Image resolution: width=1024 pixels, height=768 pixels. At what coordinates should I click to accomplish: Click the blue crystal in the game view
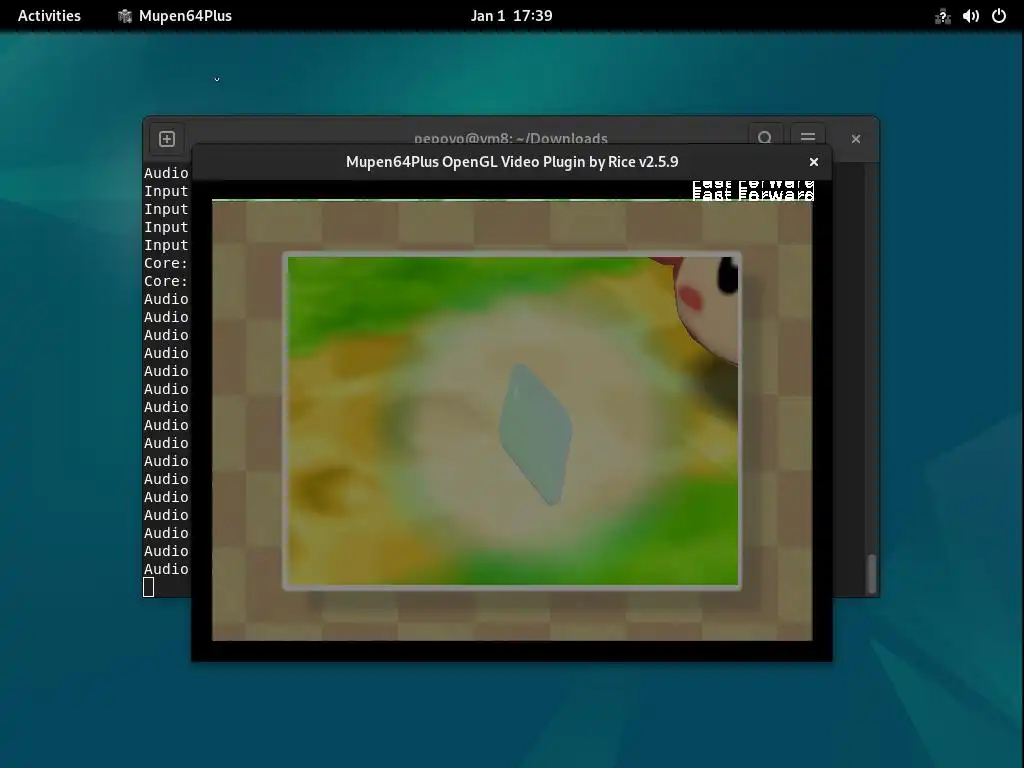point(536,434)
